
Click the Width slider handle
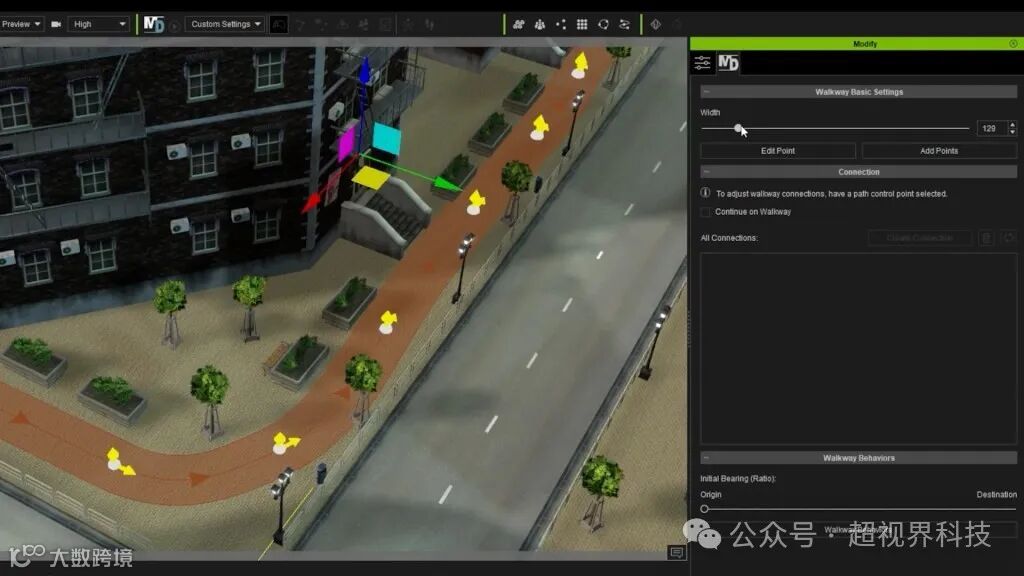(738, 128)
